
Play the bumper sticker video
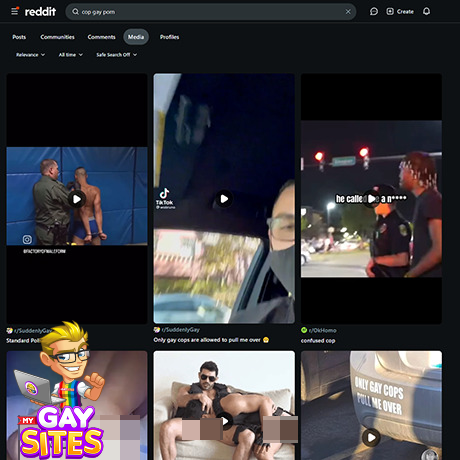(371, 437)
